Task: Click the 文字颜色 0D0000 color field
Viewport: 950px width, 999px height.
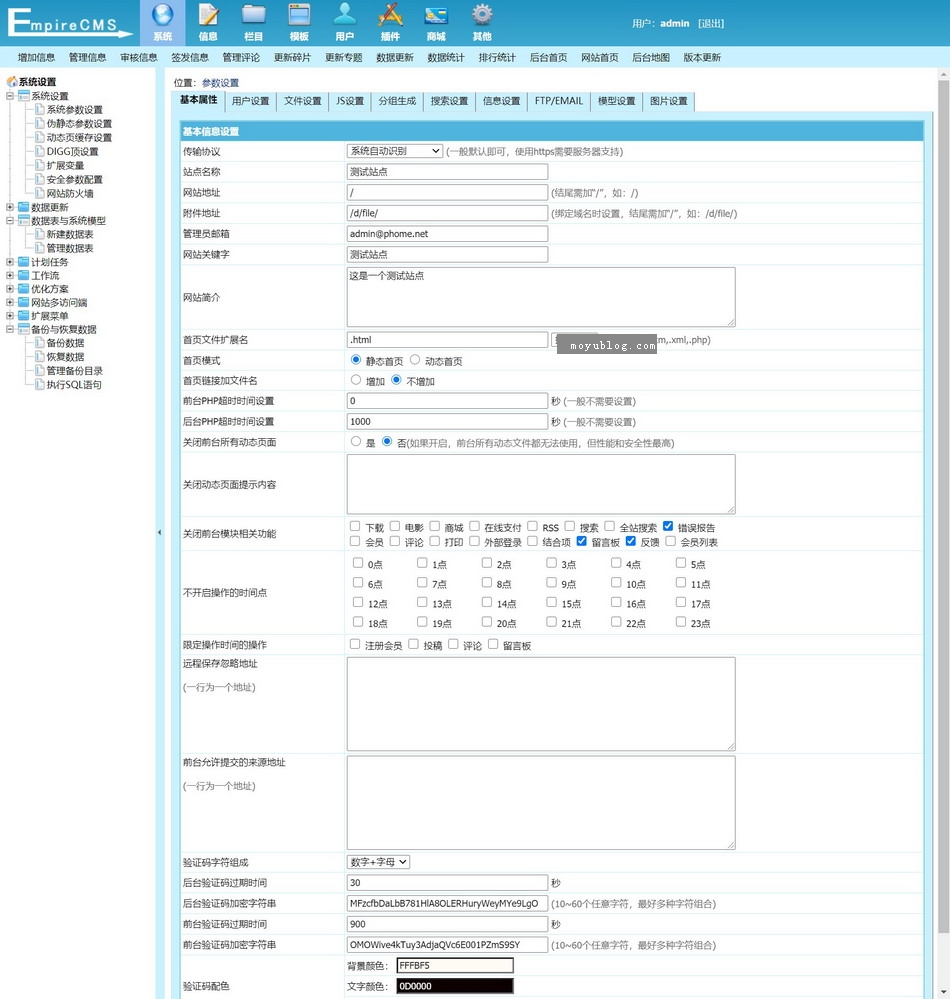Action: (x=455, y=986)
